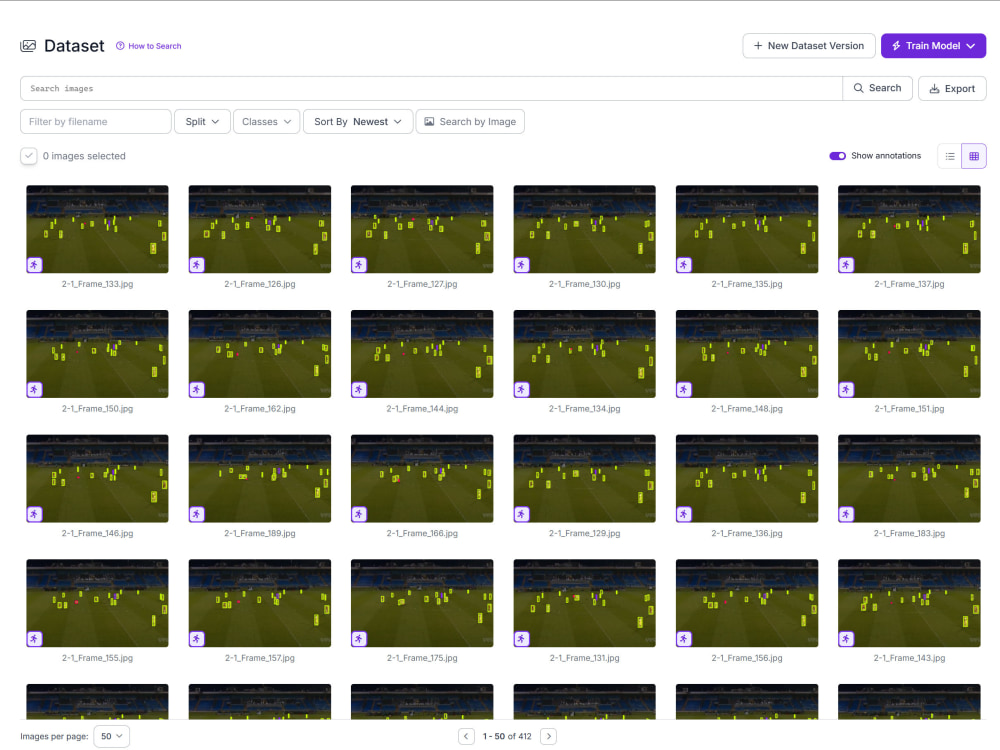This screenshot has height=750, width=1000.
Task: Tick the select all images checkbox
Action: point(29,156)
